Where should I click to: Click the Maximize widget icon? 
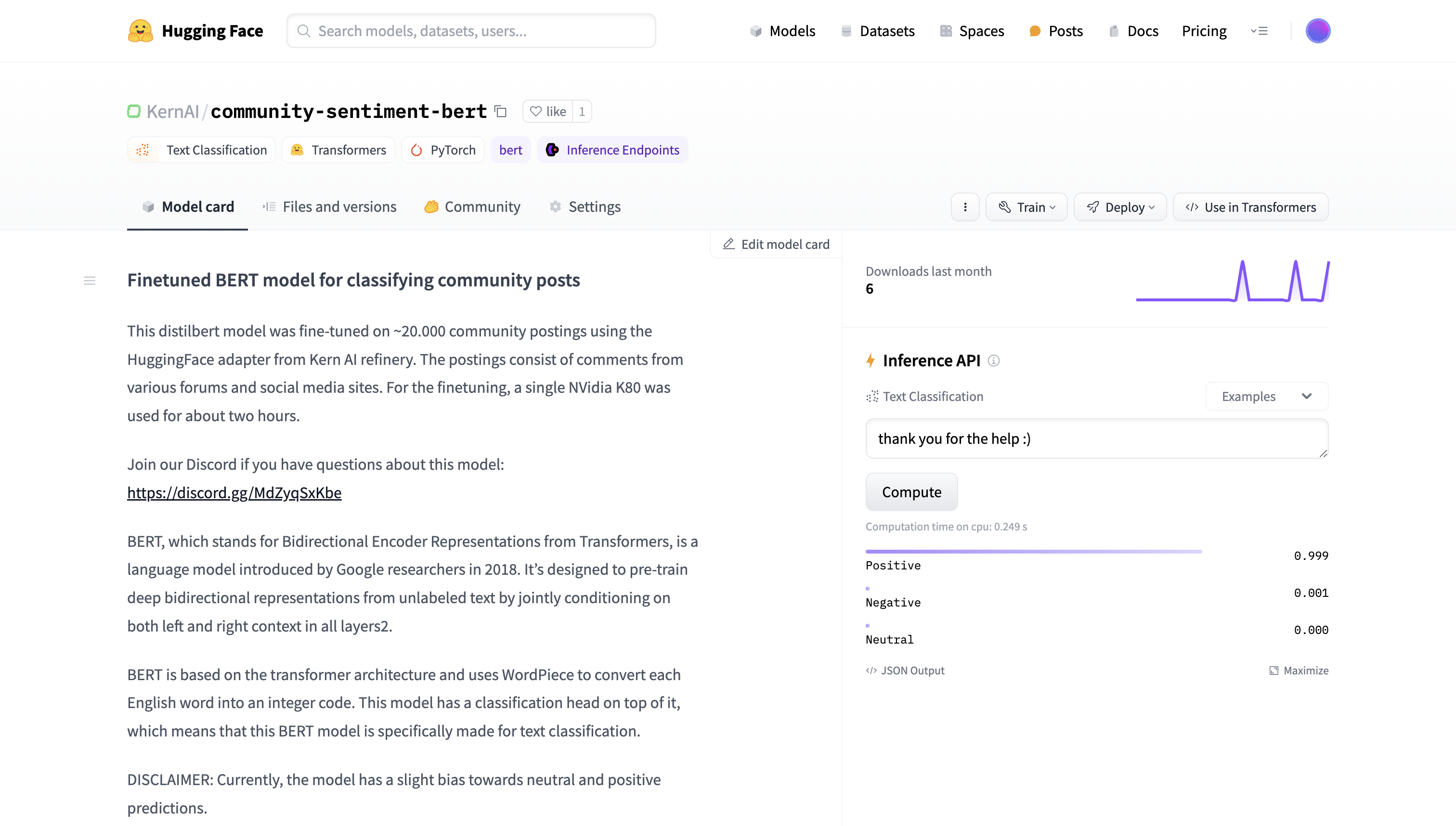[1274, 671]
